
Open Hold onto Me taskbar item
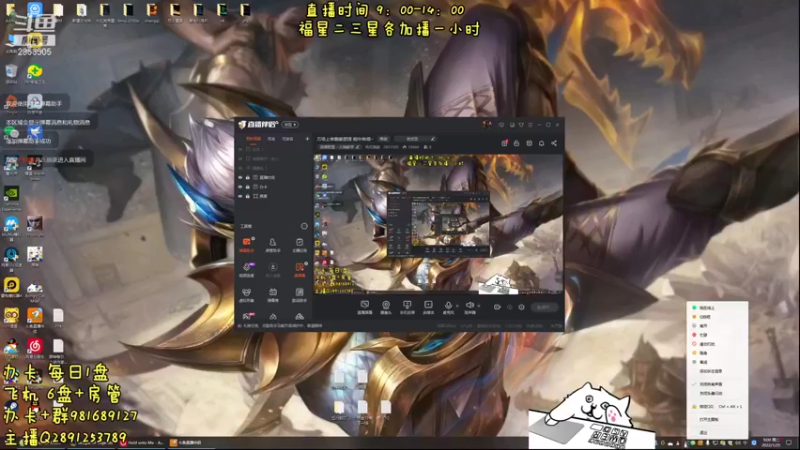coord(142,443)
